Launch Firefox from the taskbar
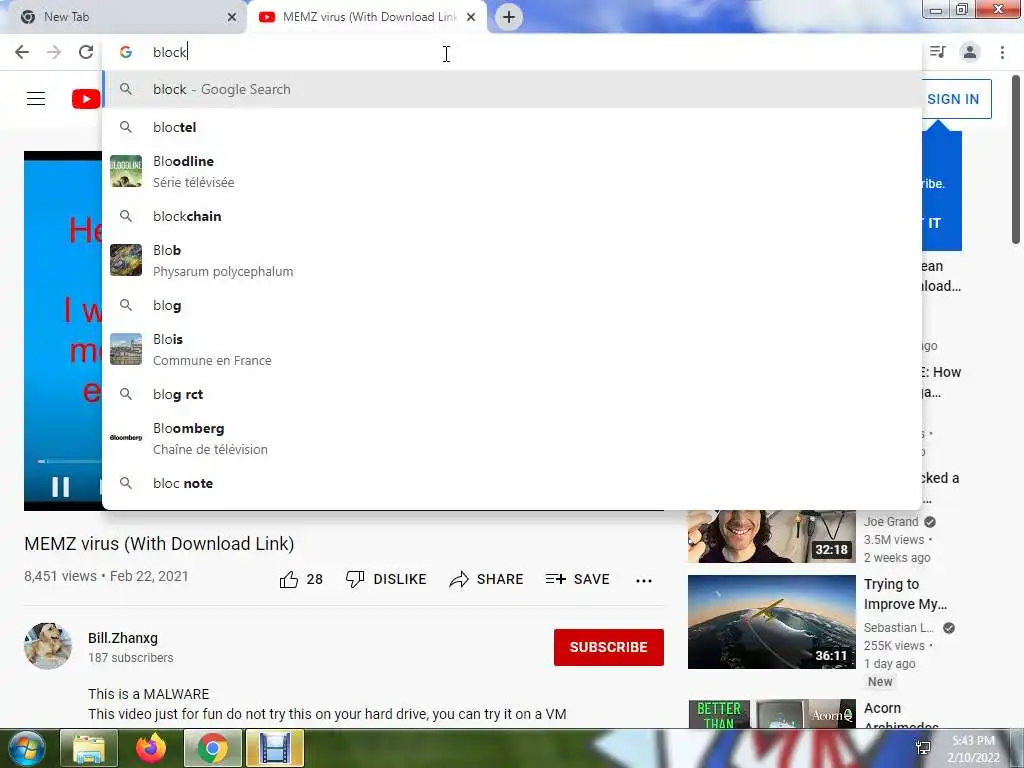This screenshot has width=1024, height=768. [x=151, y=748]
